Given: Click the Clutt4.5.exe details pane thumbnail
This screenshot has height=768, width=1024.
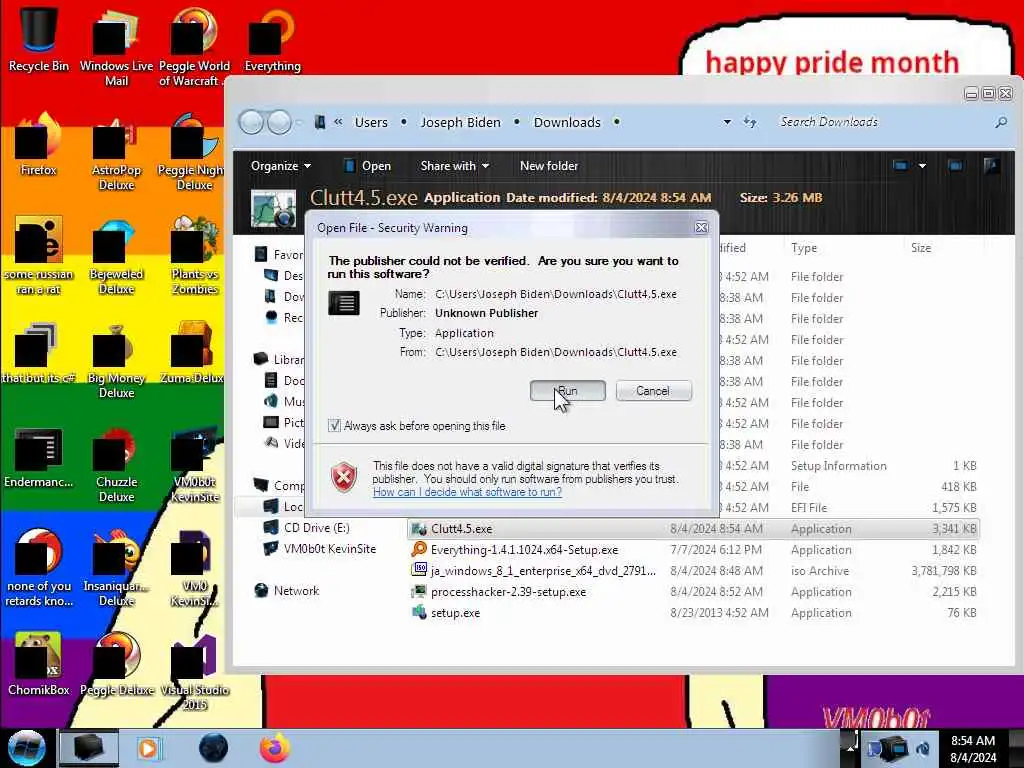Looking at the screenshot, I should [x=273, y=208].
